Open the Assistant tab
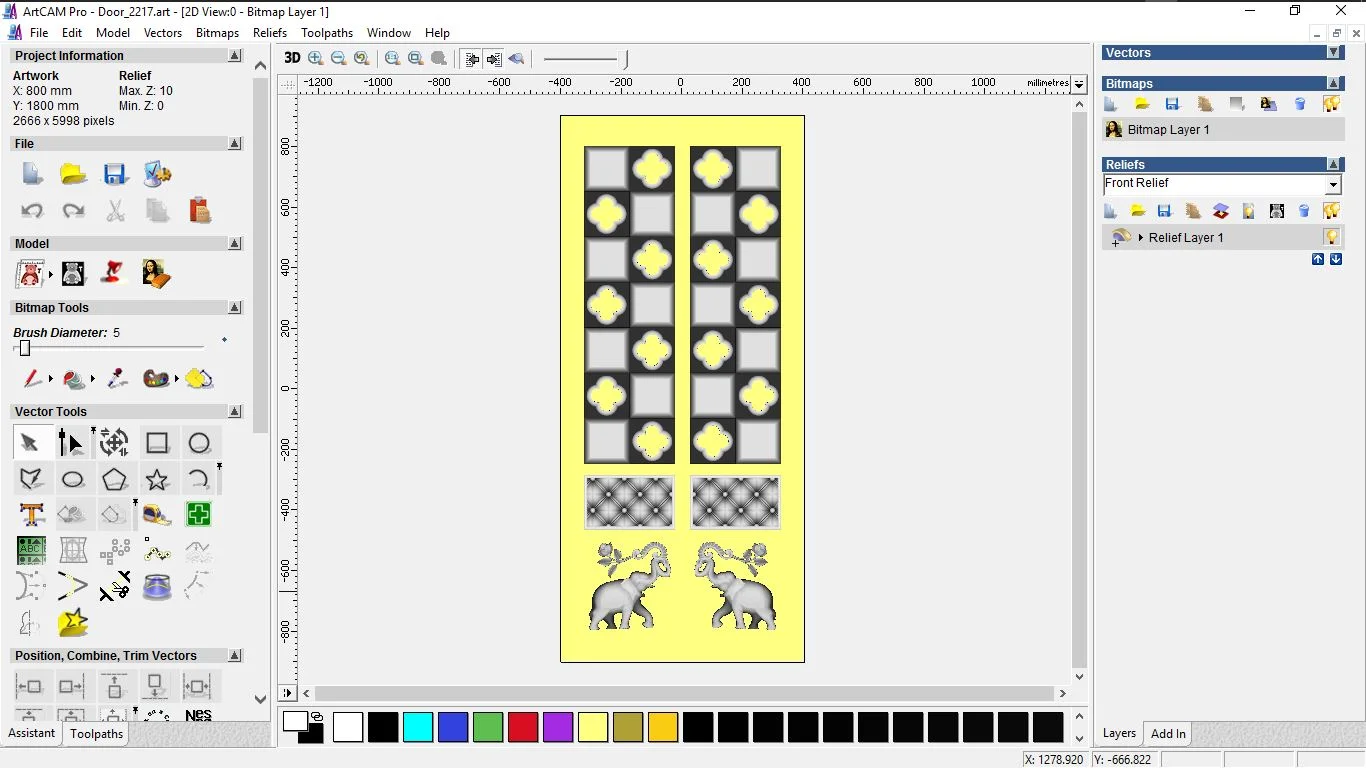This screenshot has height=768, width=1366. (x=32, y=734)
